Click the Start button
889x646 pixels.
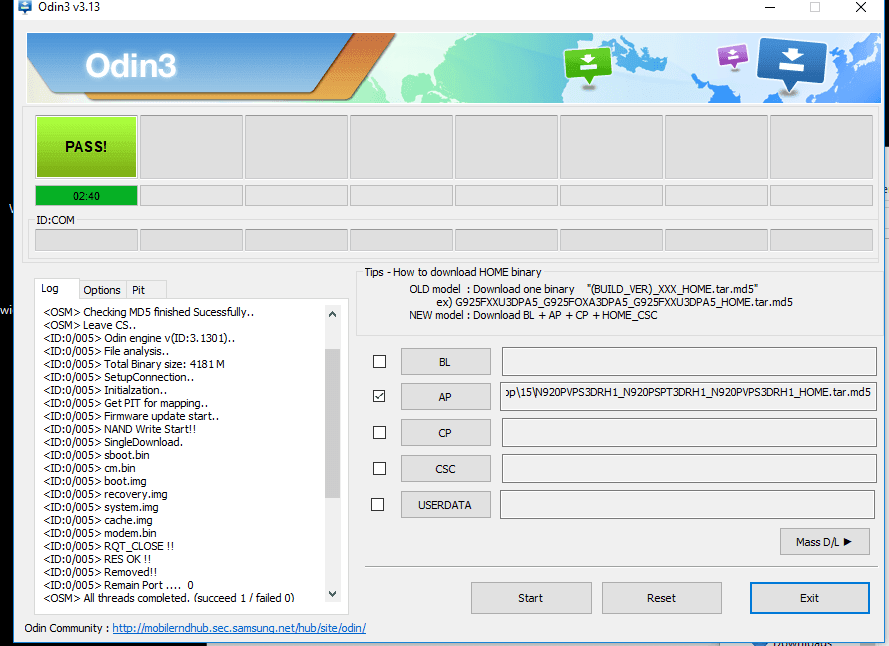pyautogui.click(x=531, y=598)
